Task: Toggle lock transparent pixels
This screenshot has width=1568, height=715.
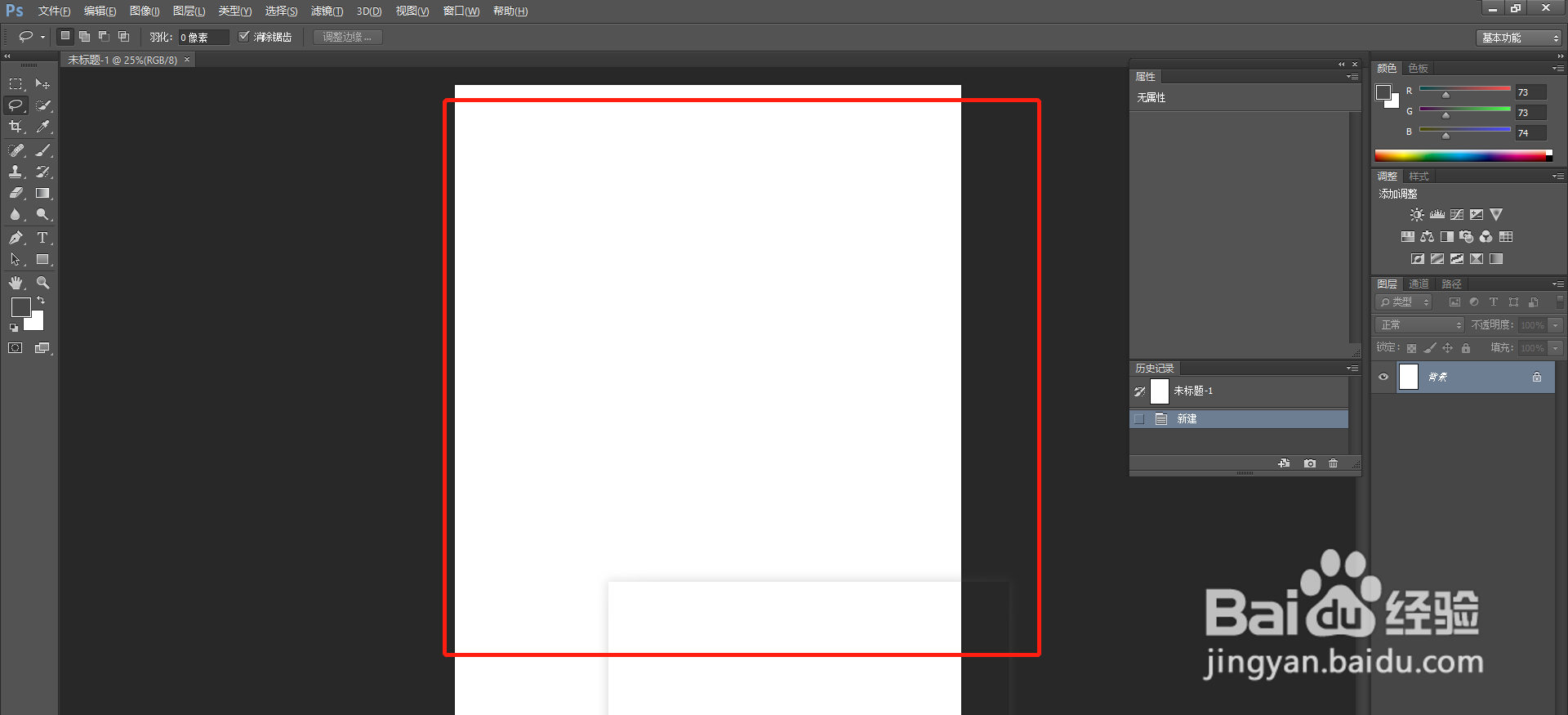Action: click(x=1411, y=348)
